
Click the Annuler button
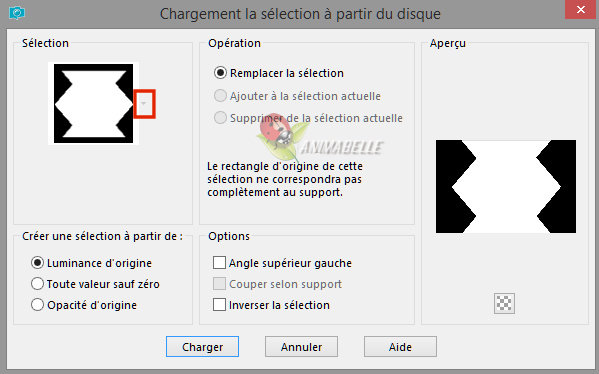(301, 346)
